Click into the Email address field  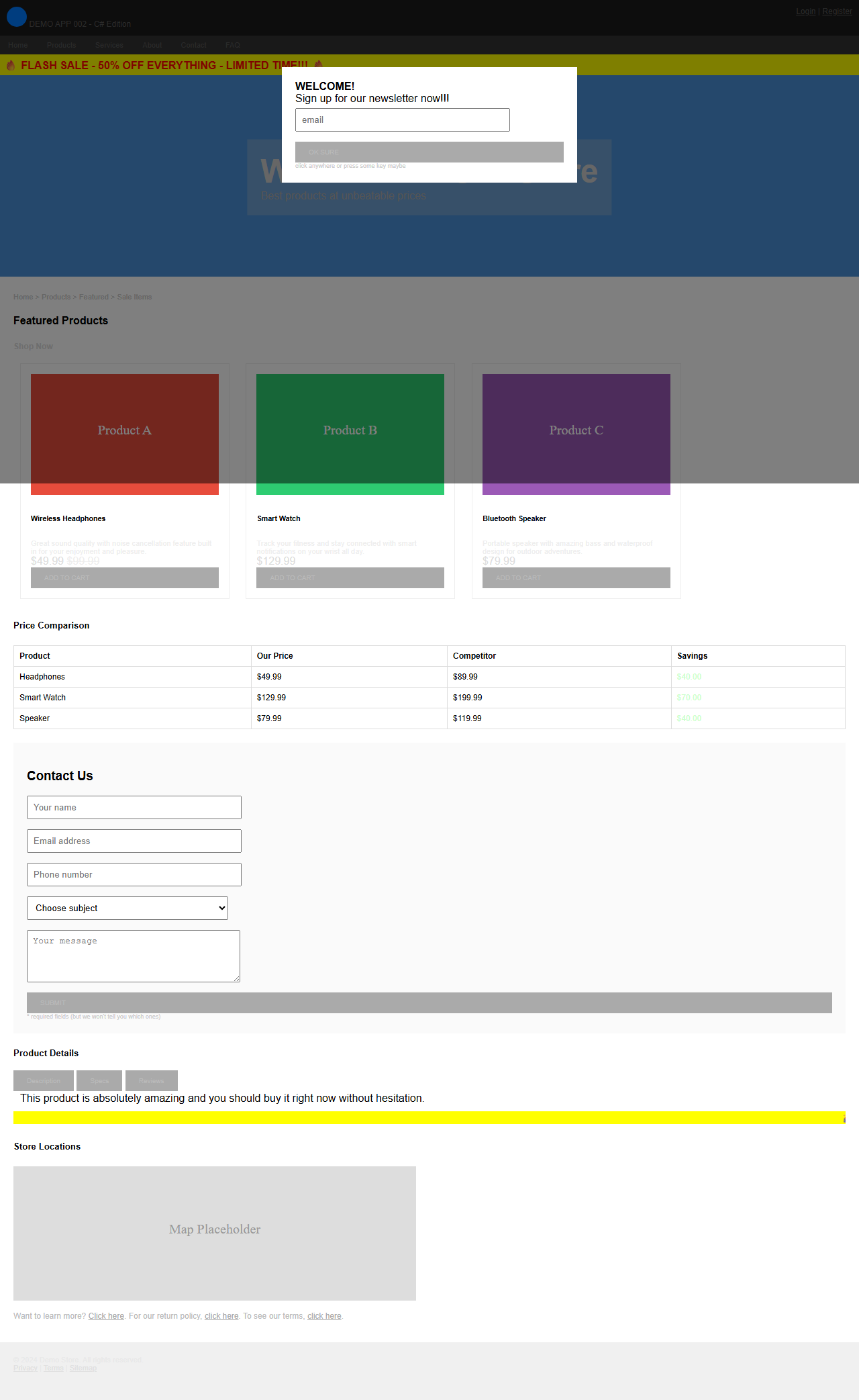click(x=134, y=841)
